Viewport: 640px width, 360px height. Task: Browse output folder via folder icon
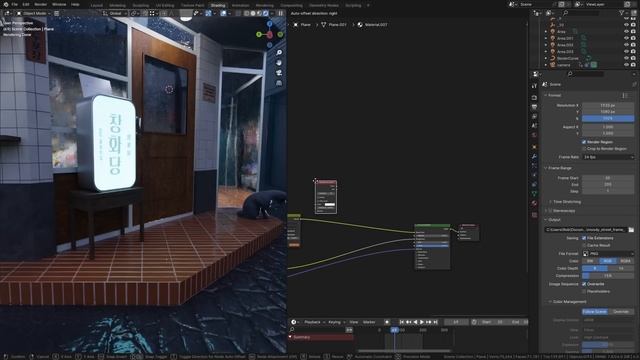pos(631,230)
